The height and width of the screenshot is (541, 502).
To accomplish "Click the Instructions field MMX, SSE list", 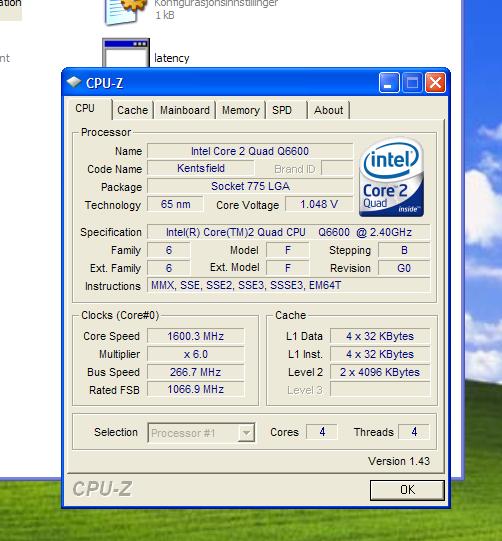I will 289,285.
